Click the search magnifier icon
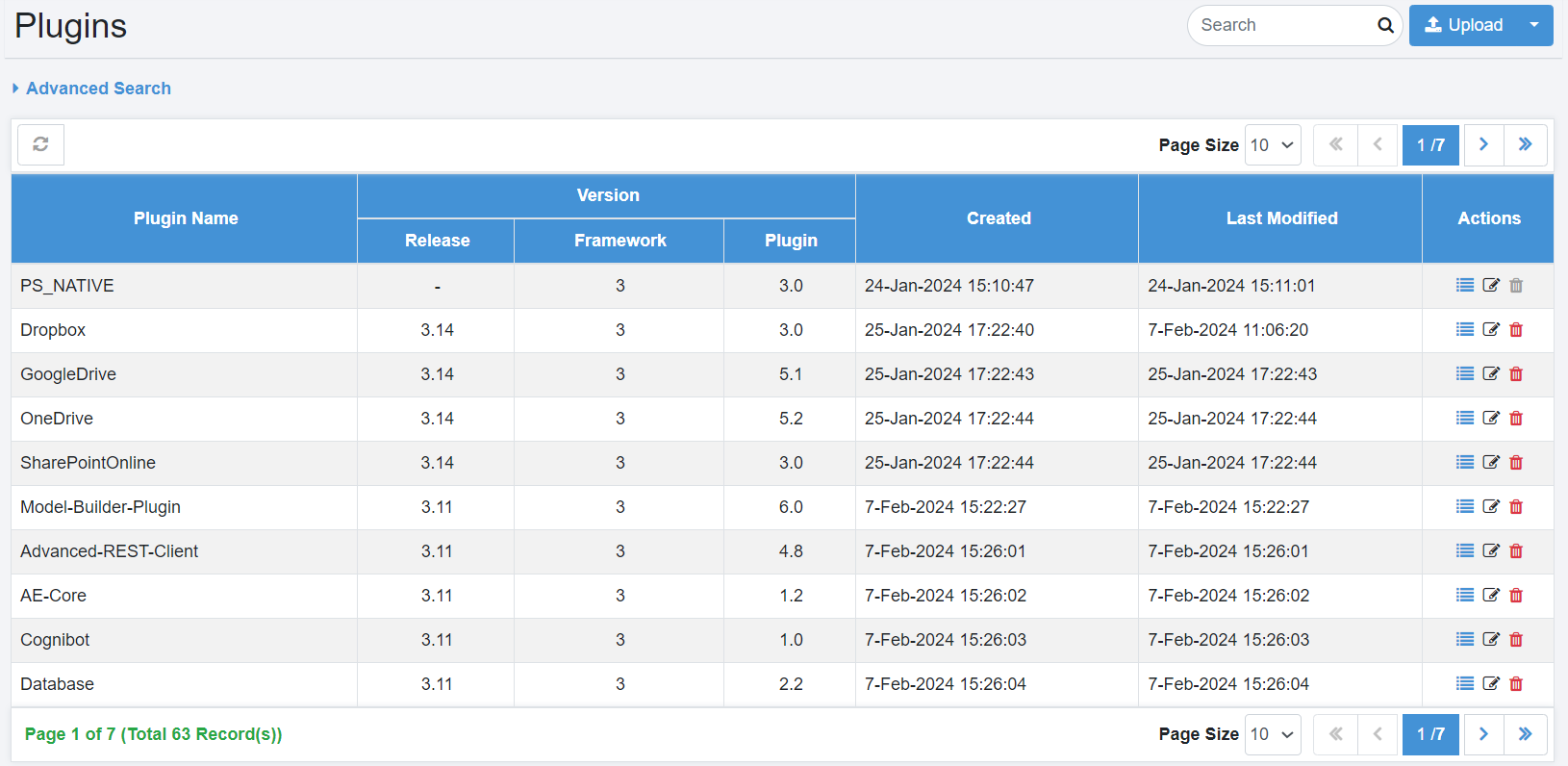1568x766 pixels. tap(1385, 25)
